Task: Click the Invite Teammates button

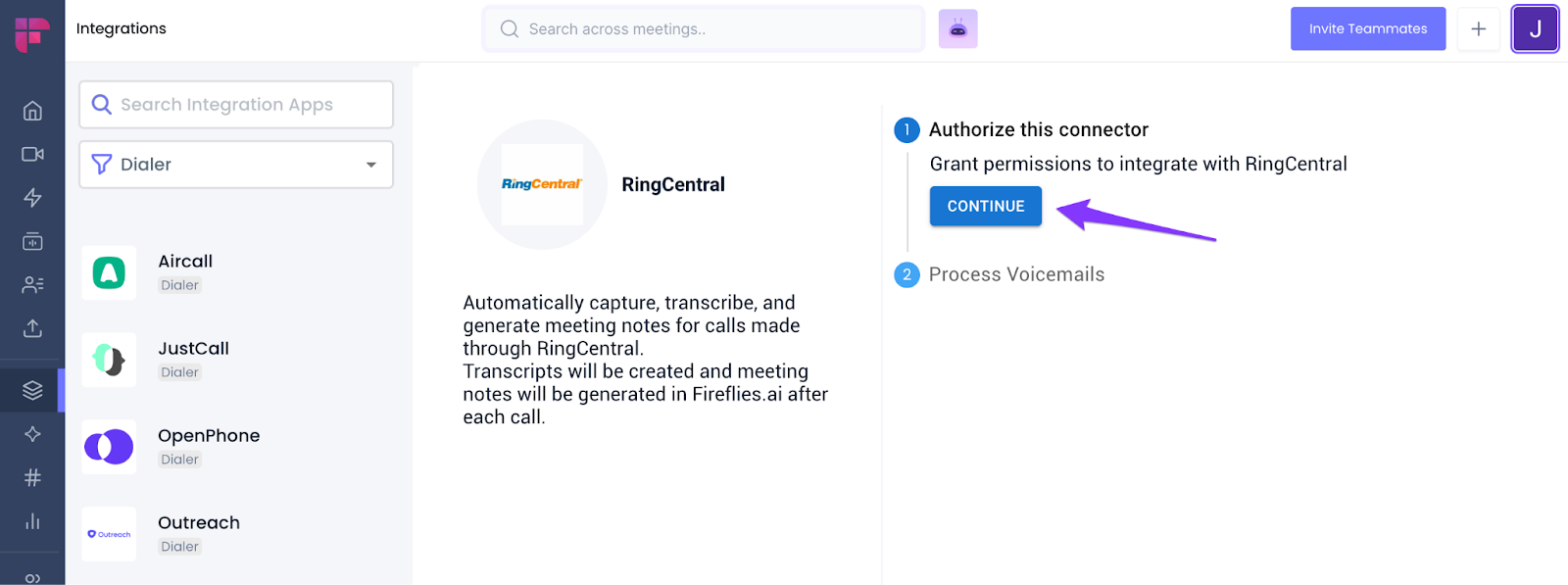Action: (x=1367, y=28)
